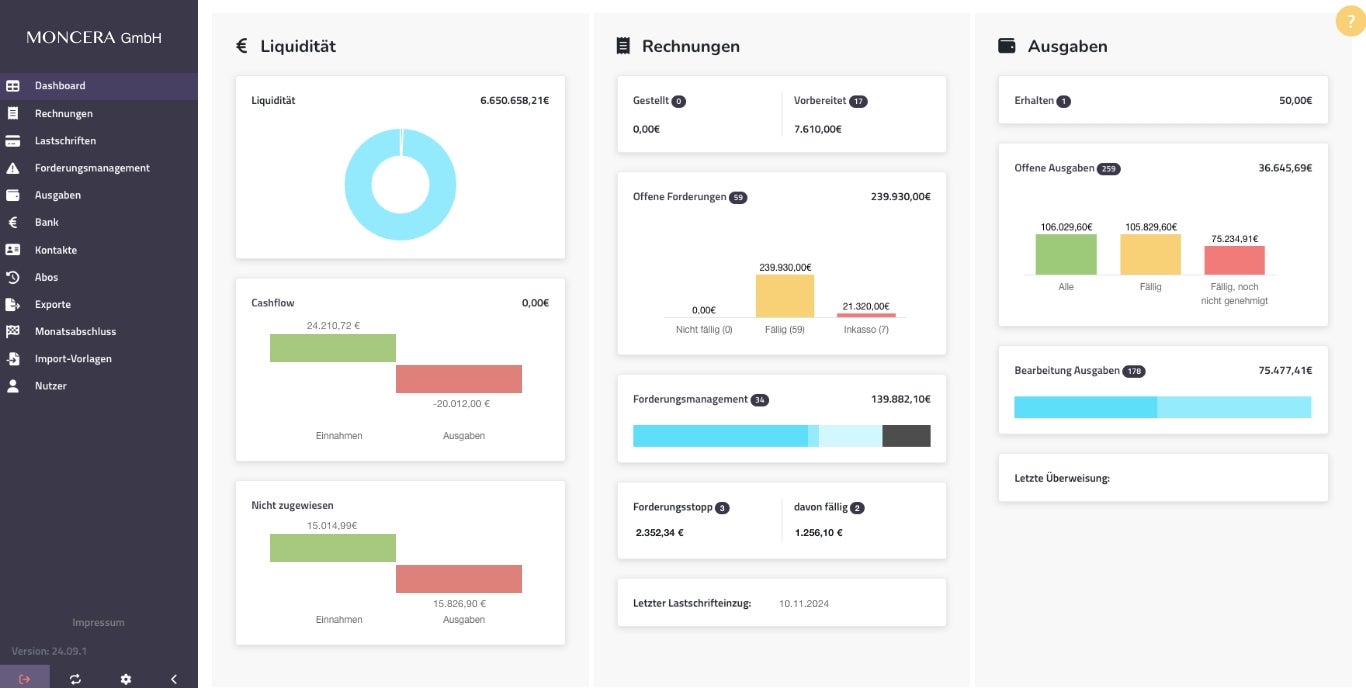Screen dimensions: 1366x689
Task: Click the Offene Forderungen 59 badge
Action: point(738,197)
